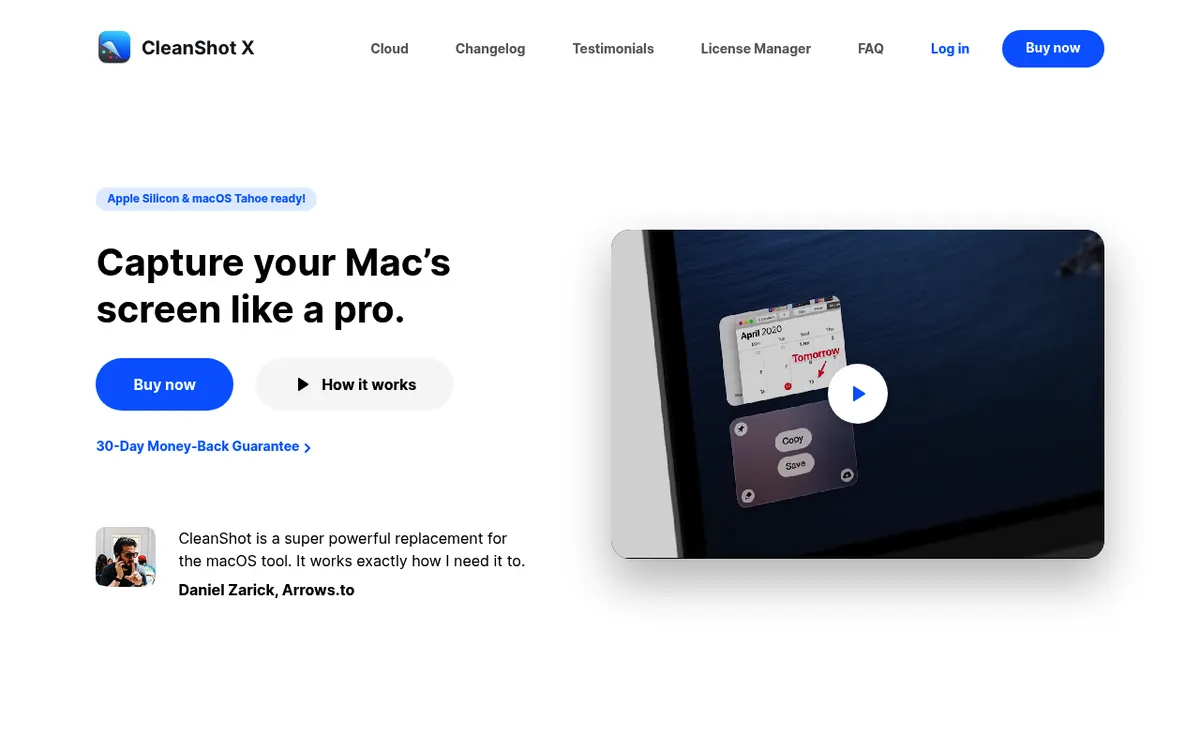Click the Log in link
This screenshot has width=1200, height=750.
point(950,48)
